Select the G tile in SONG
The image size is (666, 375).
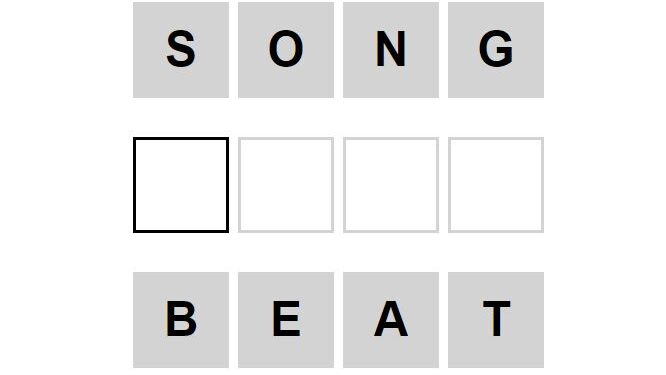click(x=496, y=50)
